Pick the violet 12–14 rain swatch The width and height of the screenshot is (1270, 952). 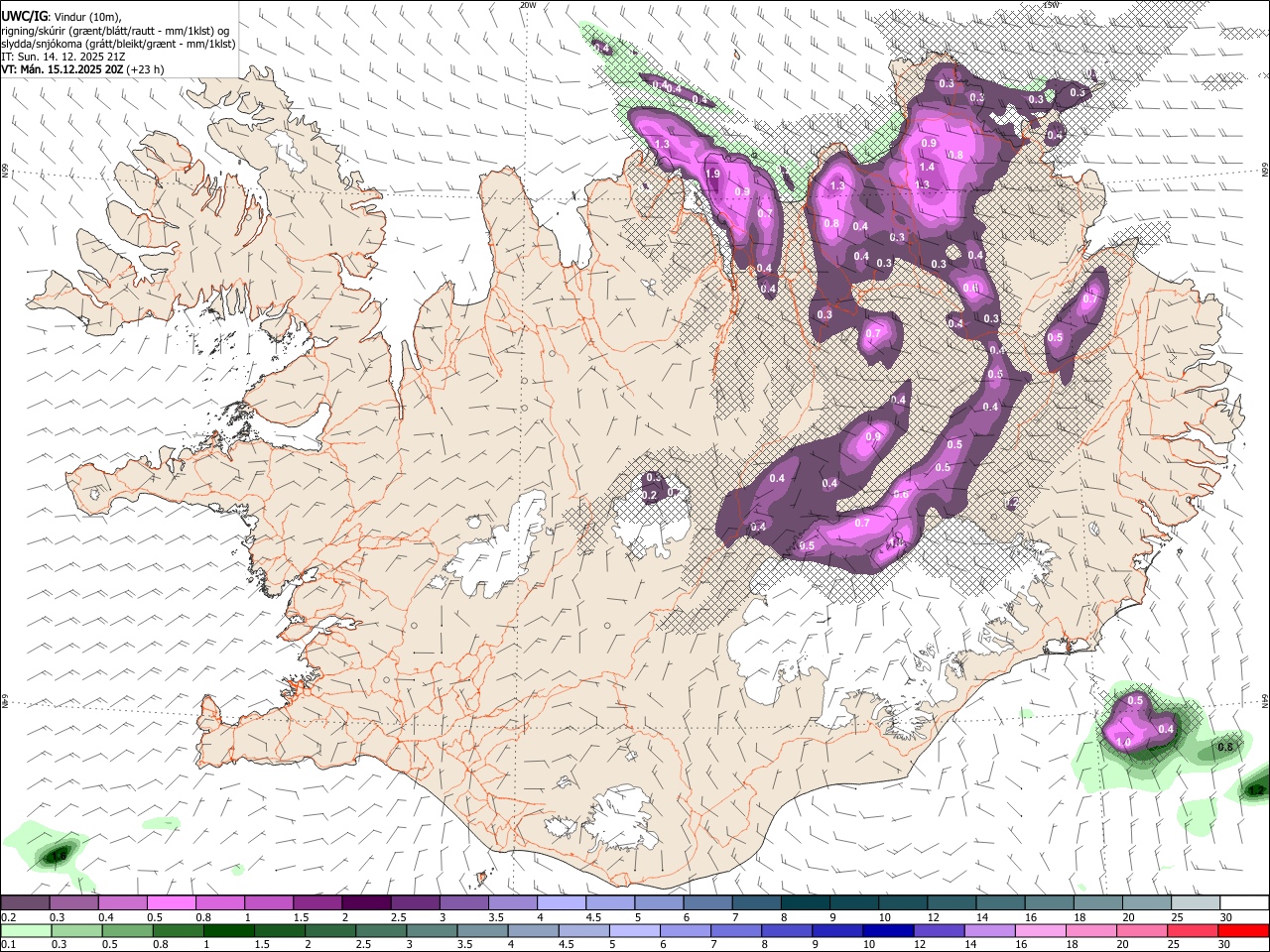pos(938,931)
